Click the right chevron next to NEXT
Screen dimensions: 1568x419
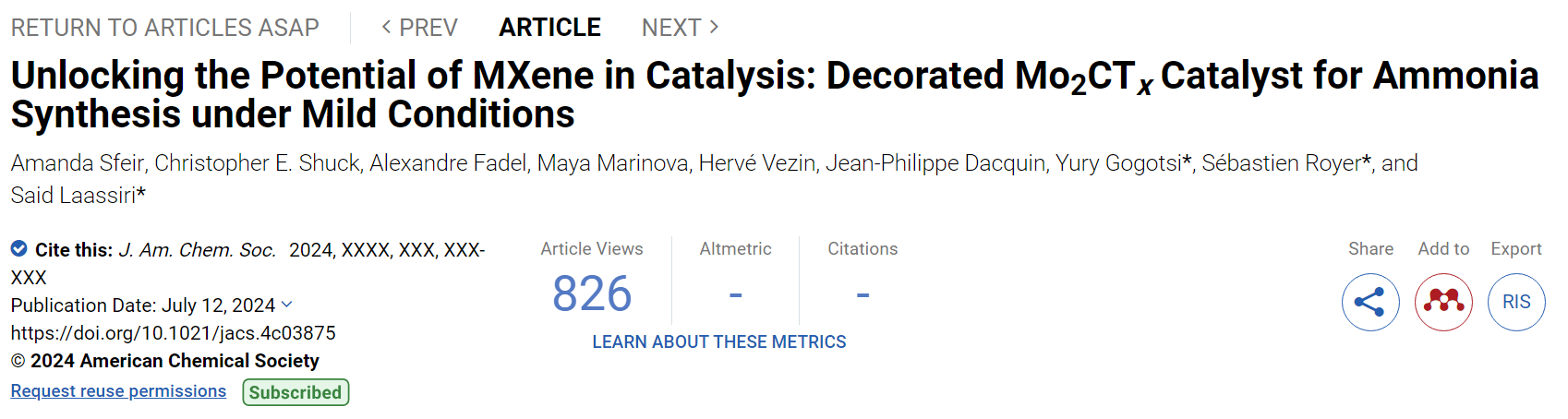[714, 27]
